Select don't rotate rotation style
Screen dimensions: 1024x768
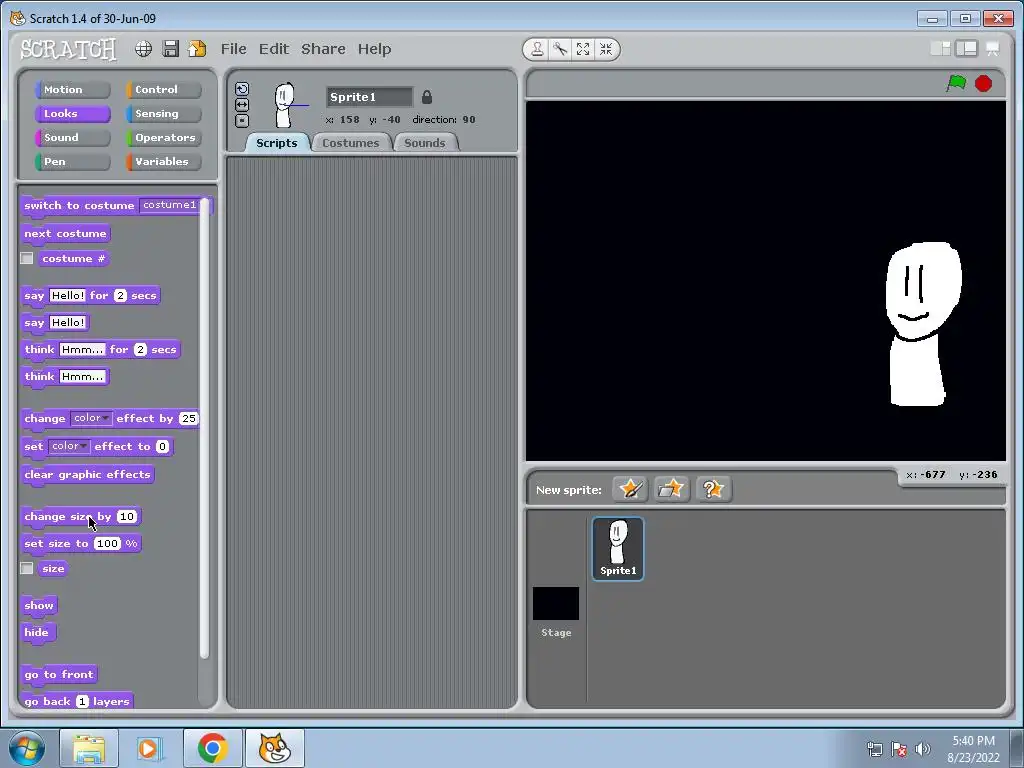pyautogui.click(x=242, y=120)
